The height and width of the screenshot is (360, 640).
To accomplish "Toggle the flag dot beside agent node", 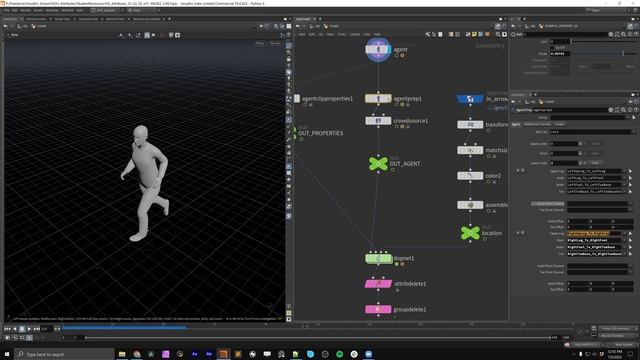I will (x=396, y=55).
